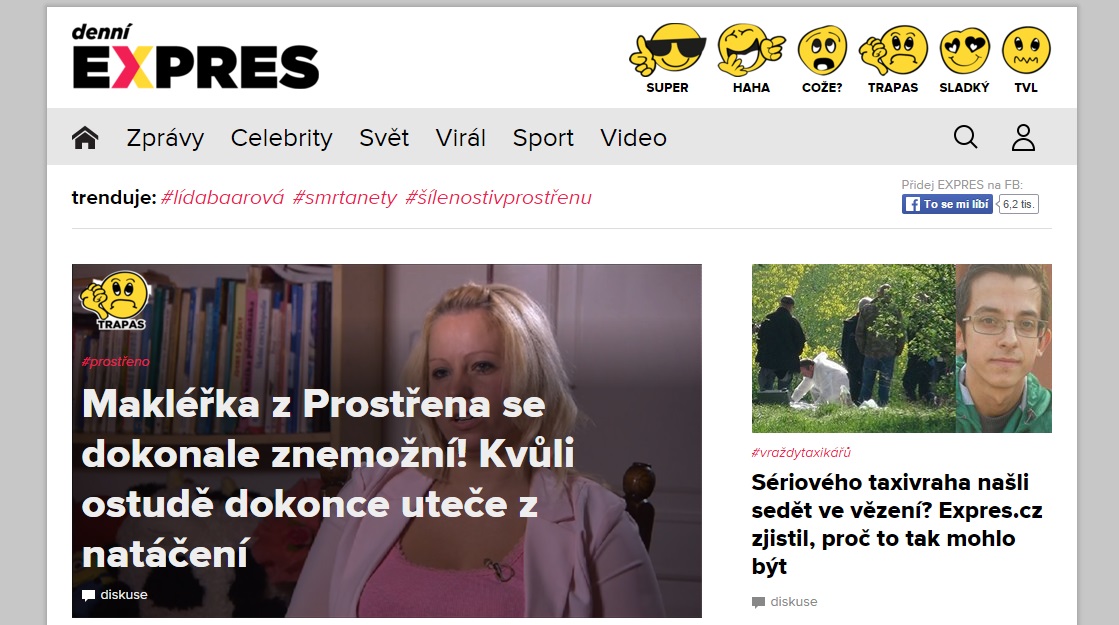Click the COŽE? surprised emoji icon
This screenshot has width=1119, height=625.
822,58
